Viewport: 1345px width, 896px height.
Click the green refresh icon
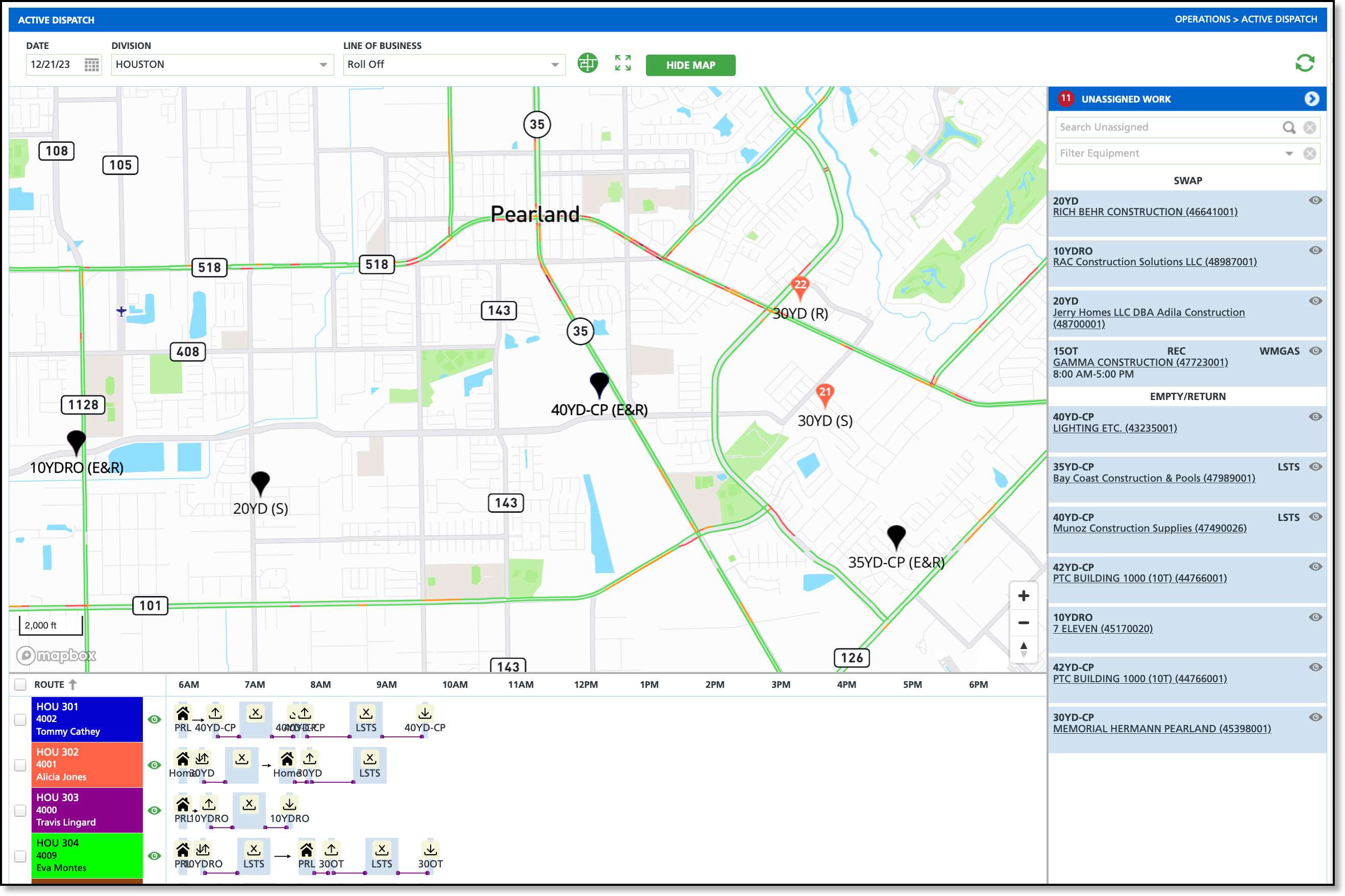[1304, 63]
